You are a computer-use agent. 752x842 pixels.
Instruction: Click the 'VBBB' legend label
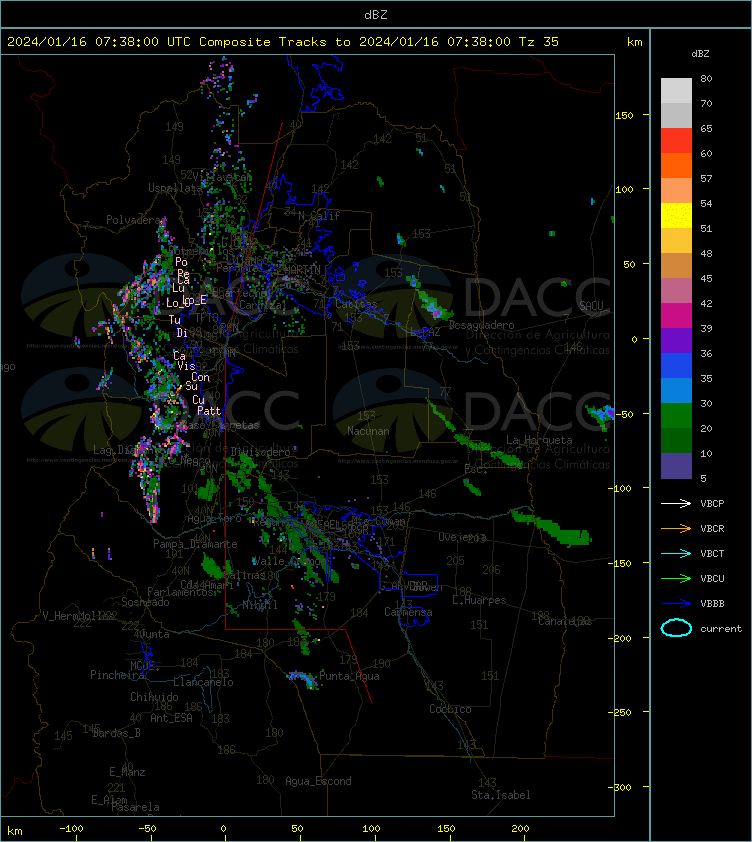tap(712, 604)
